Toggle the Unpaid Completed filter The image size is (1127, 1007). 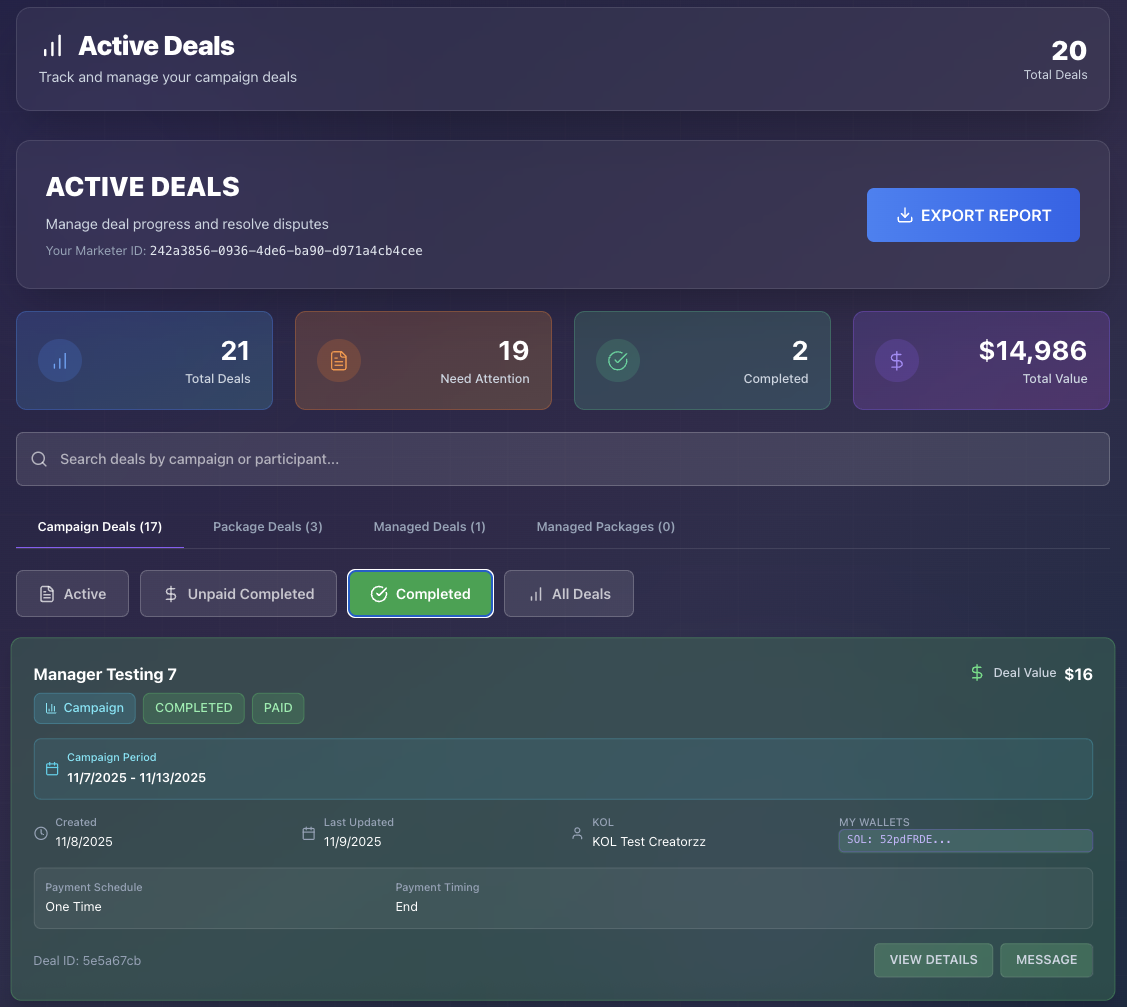[x=238, y=593]
